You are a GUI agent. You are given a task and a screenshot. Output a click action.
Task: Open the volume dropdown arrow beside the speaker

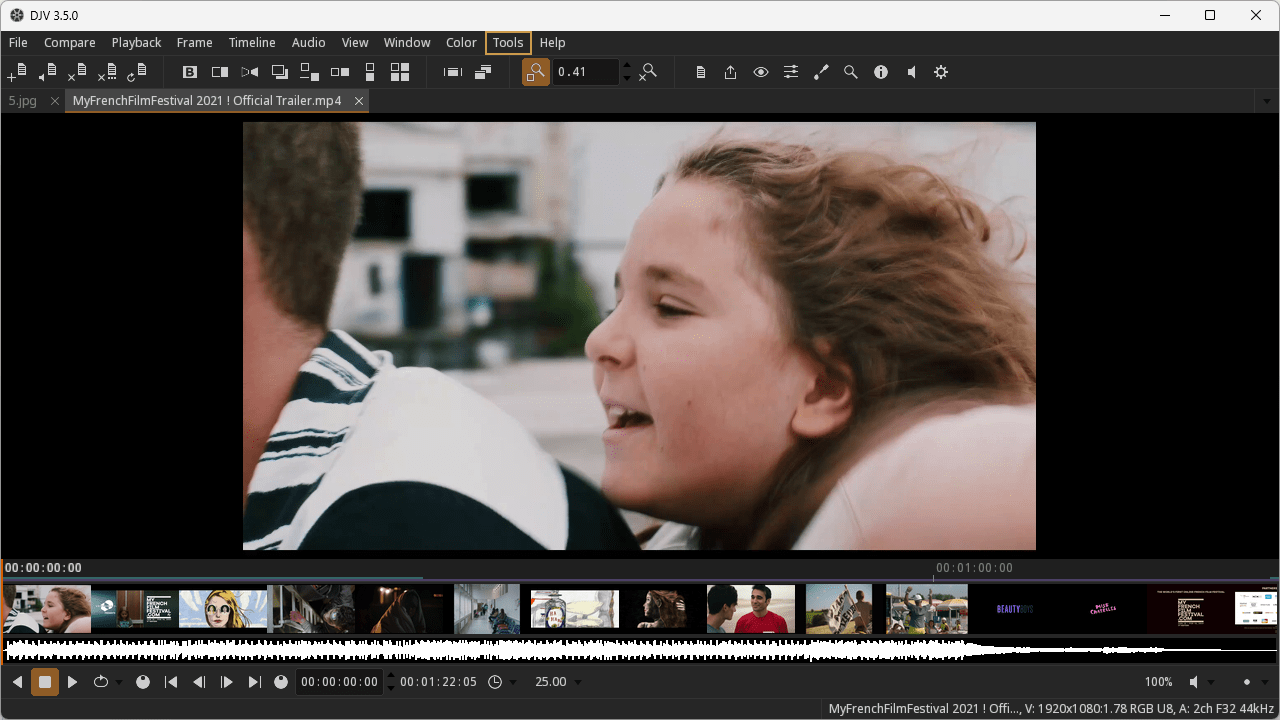point(1212,683)
